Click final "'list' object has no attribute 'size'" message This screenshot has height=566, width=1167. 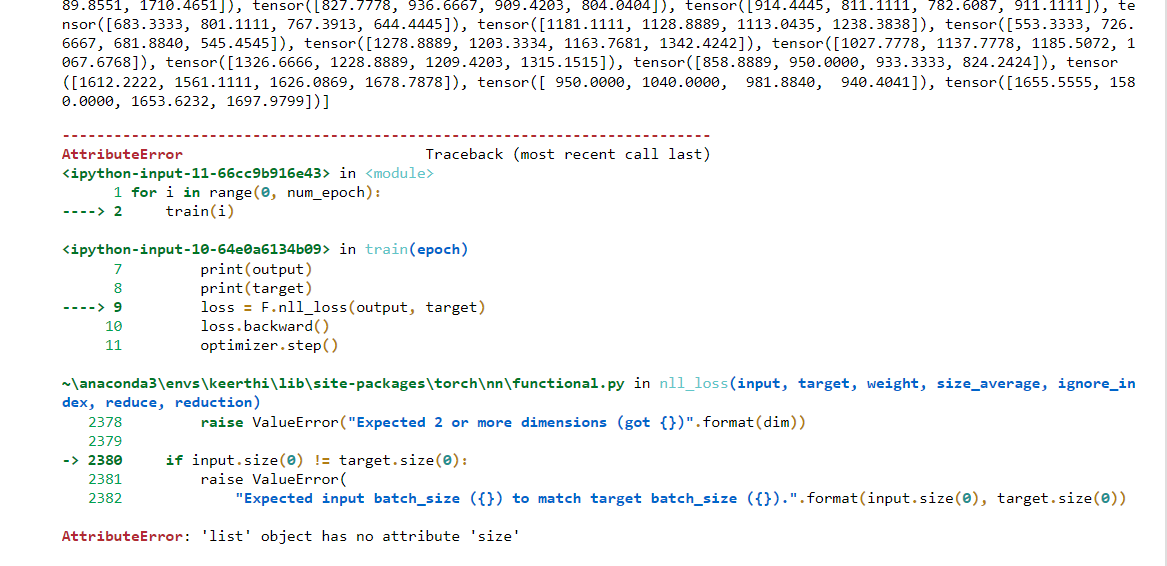click(360, 536)
